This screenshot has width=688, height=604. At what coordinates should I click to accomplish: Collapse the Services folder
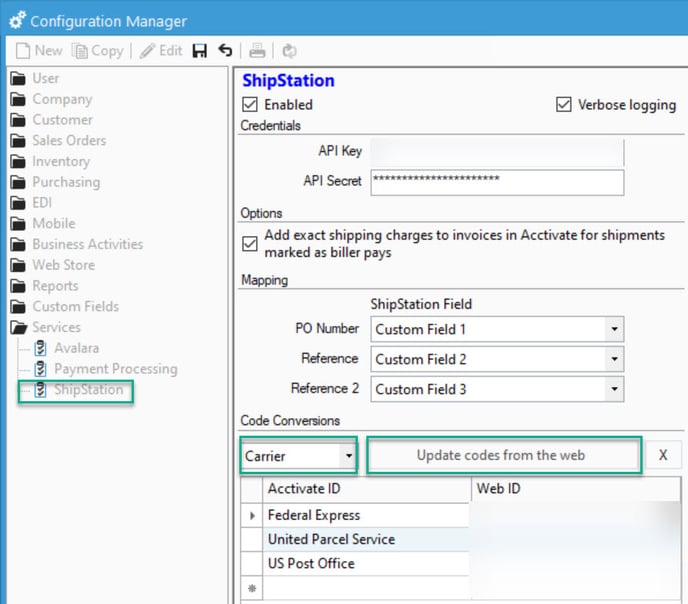pyautogui.click(x=46, y=327)
